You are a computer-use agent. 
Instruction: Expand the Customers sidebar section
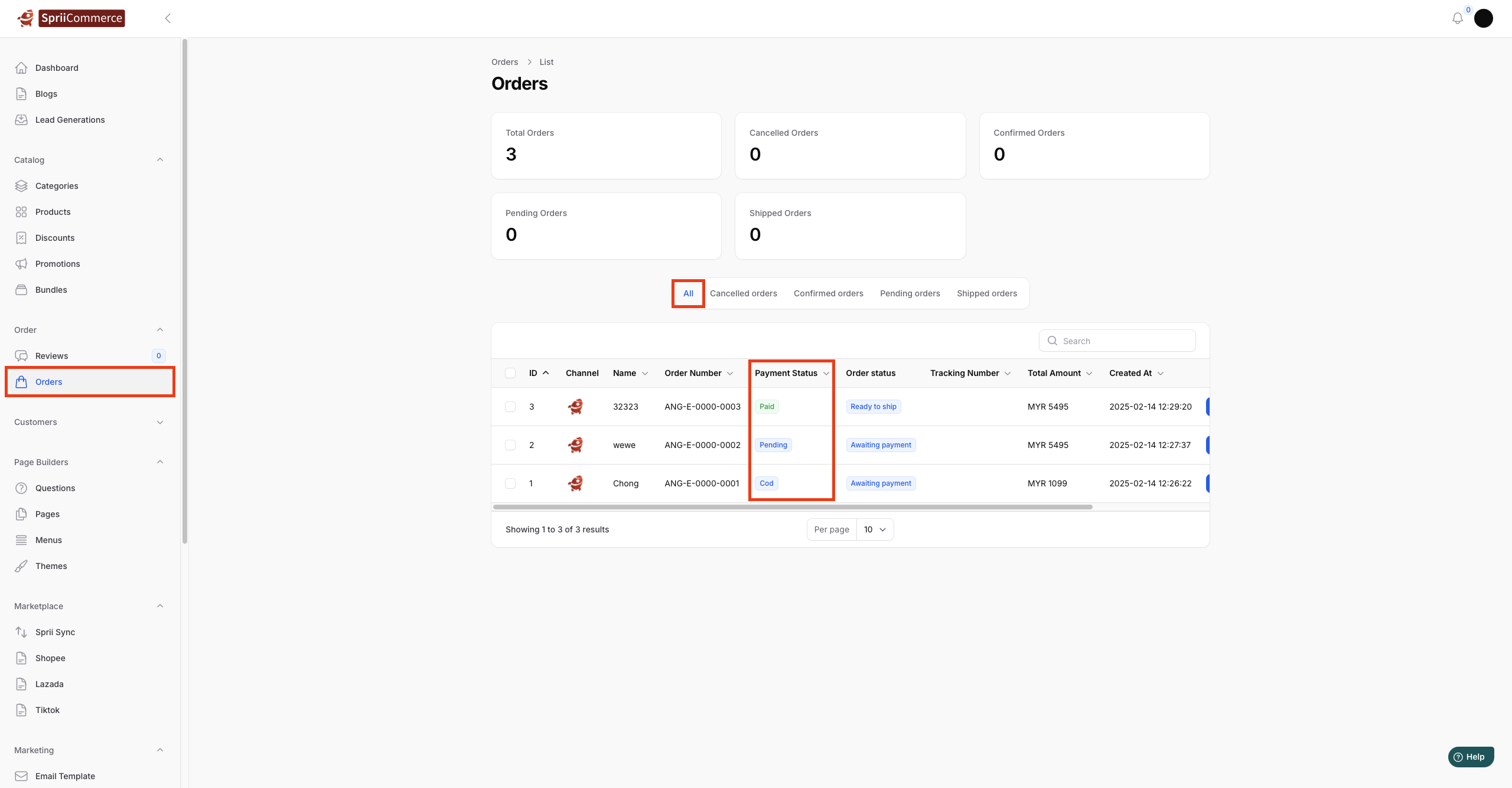pyautogui.click(x=160, y=422)
